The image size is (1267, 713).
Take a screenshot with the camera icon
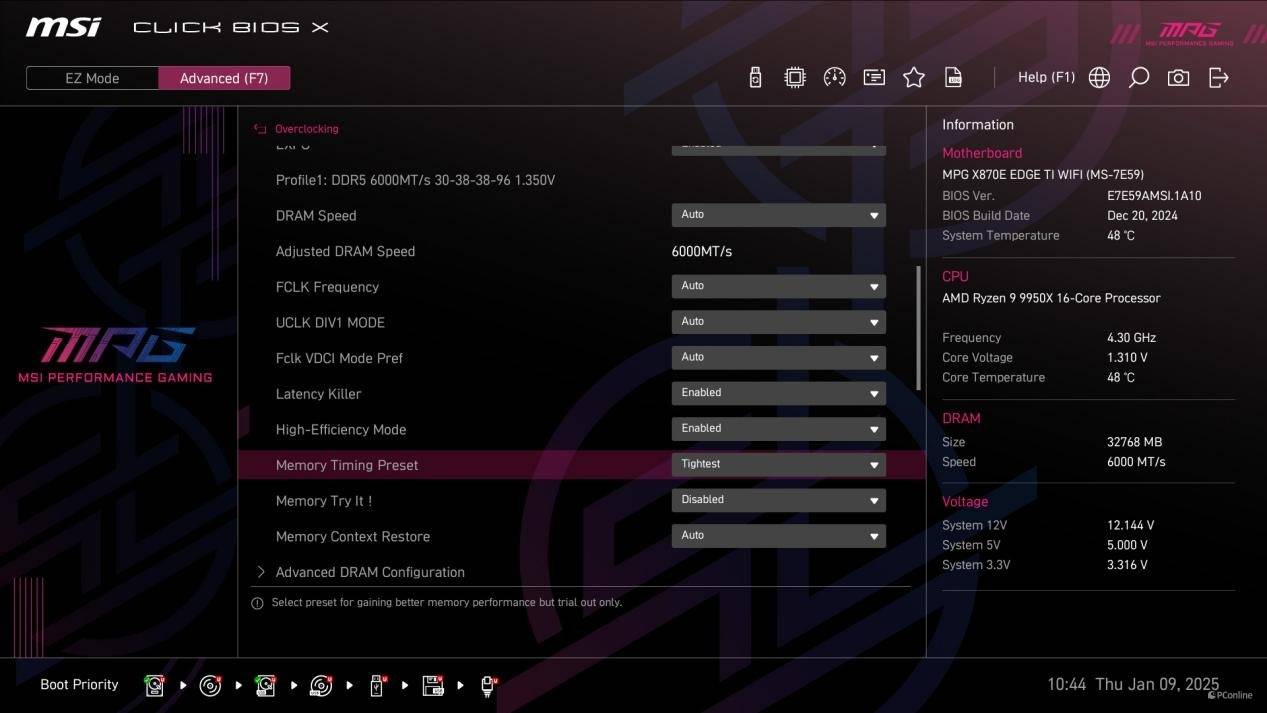(1178, 78)
